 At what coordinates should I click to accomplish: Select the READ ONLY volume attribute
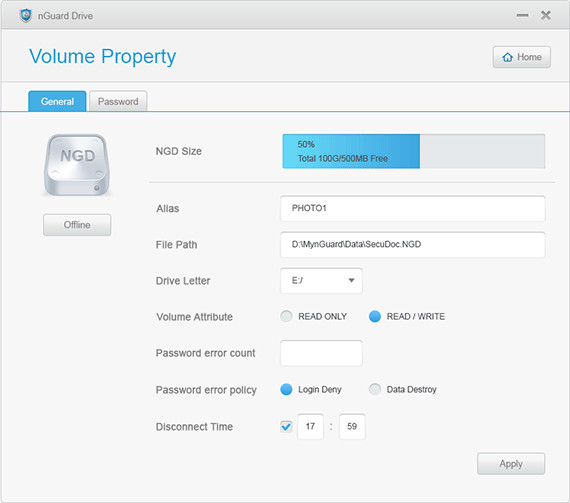(286, 316)
